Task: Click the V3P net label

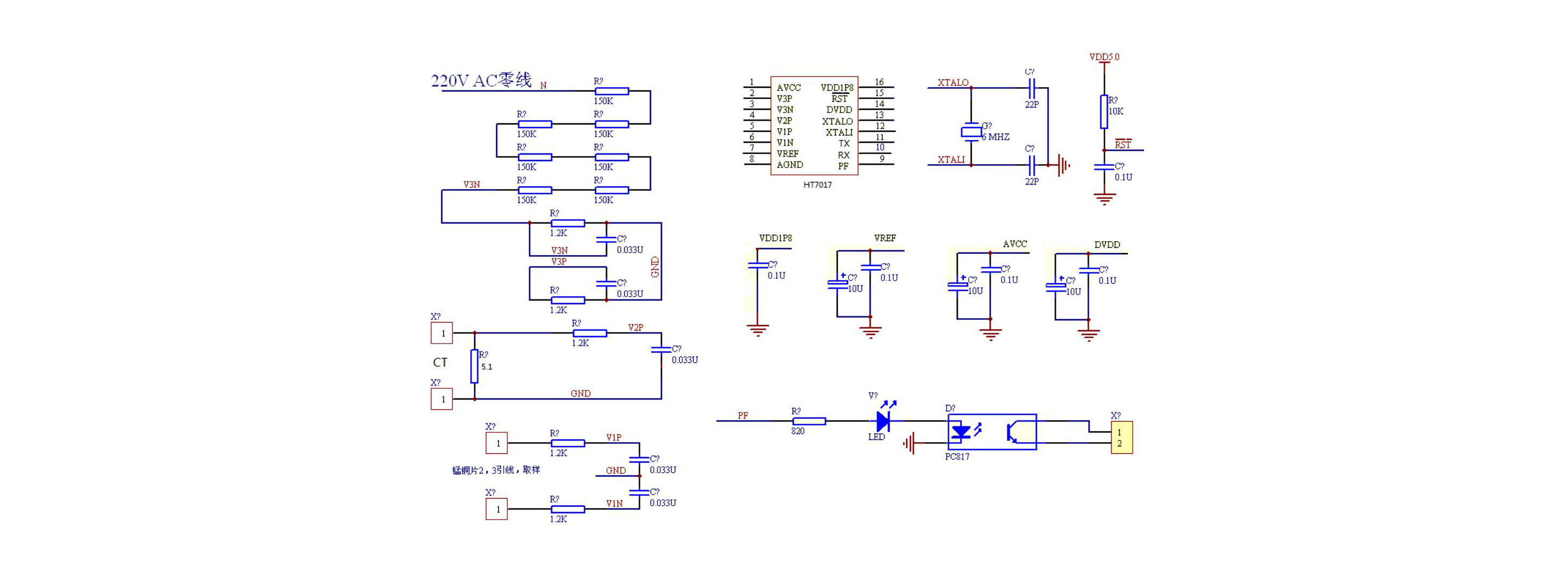Action: click(x=559, y=261)
